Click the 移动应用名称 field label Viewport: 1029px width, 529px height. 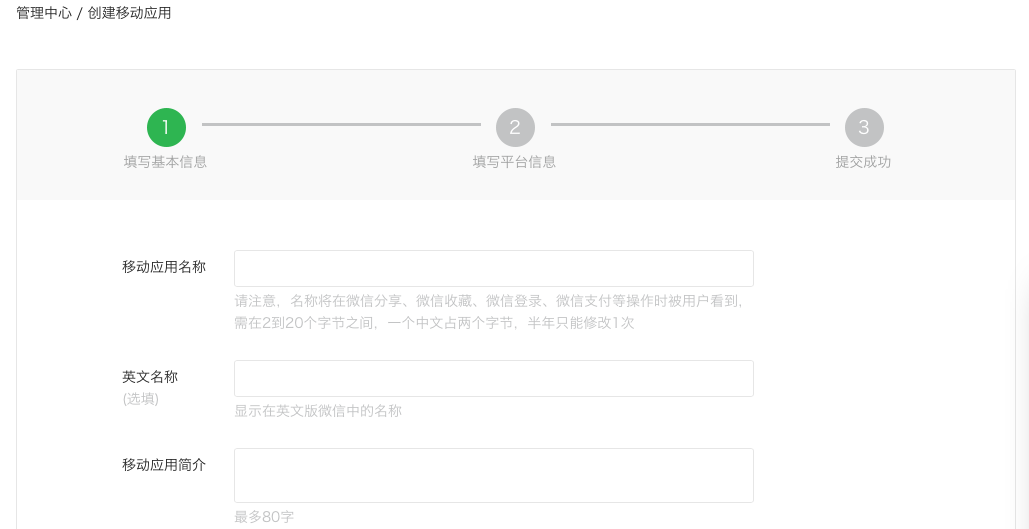click(164, 267)
